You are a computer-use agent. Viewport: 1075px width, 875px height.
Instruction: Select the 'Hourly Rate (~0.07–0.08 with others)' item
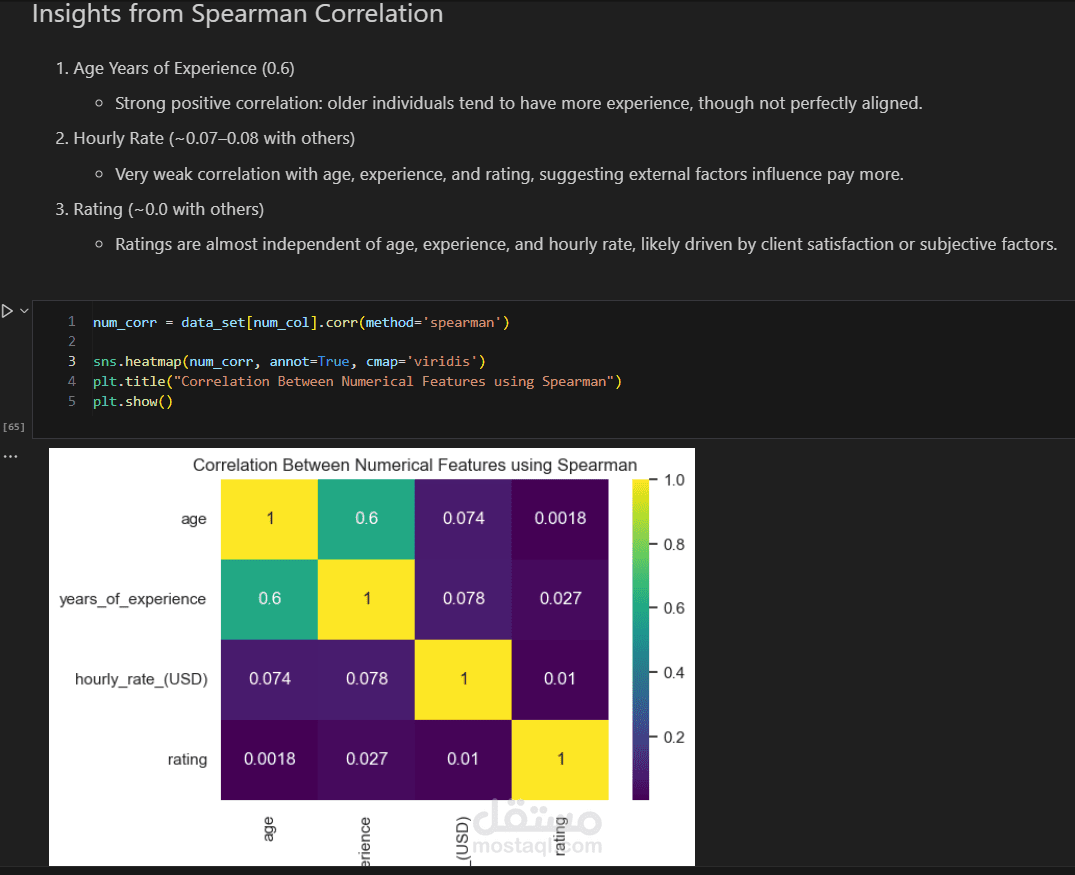[214, 139]
